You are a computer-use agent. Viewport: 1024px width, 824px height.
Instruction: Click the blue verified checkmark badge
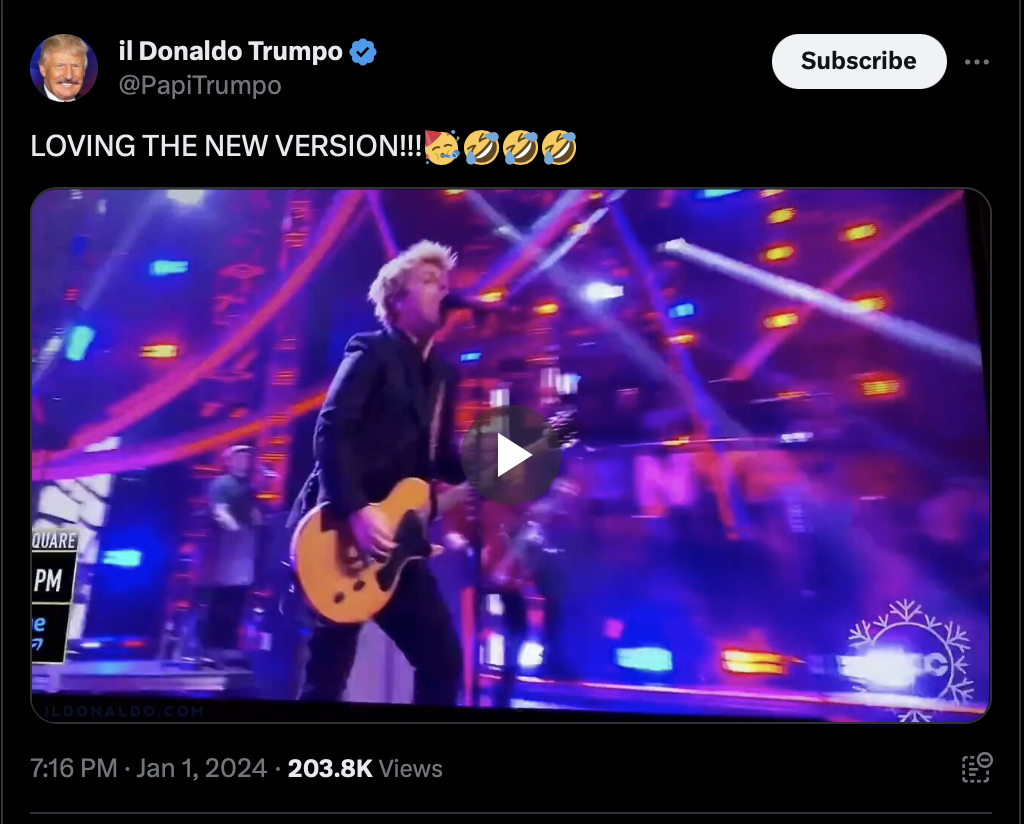pyautogui.click(x=362, y=52)
